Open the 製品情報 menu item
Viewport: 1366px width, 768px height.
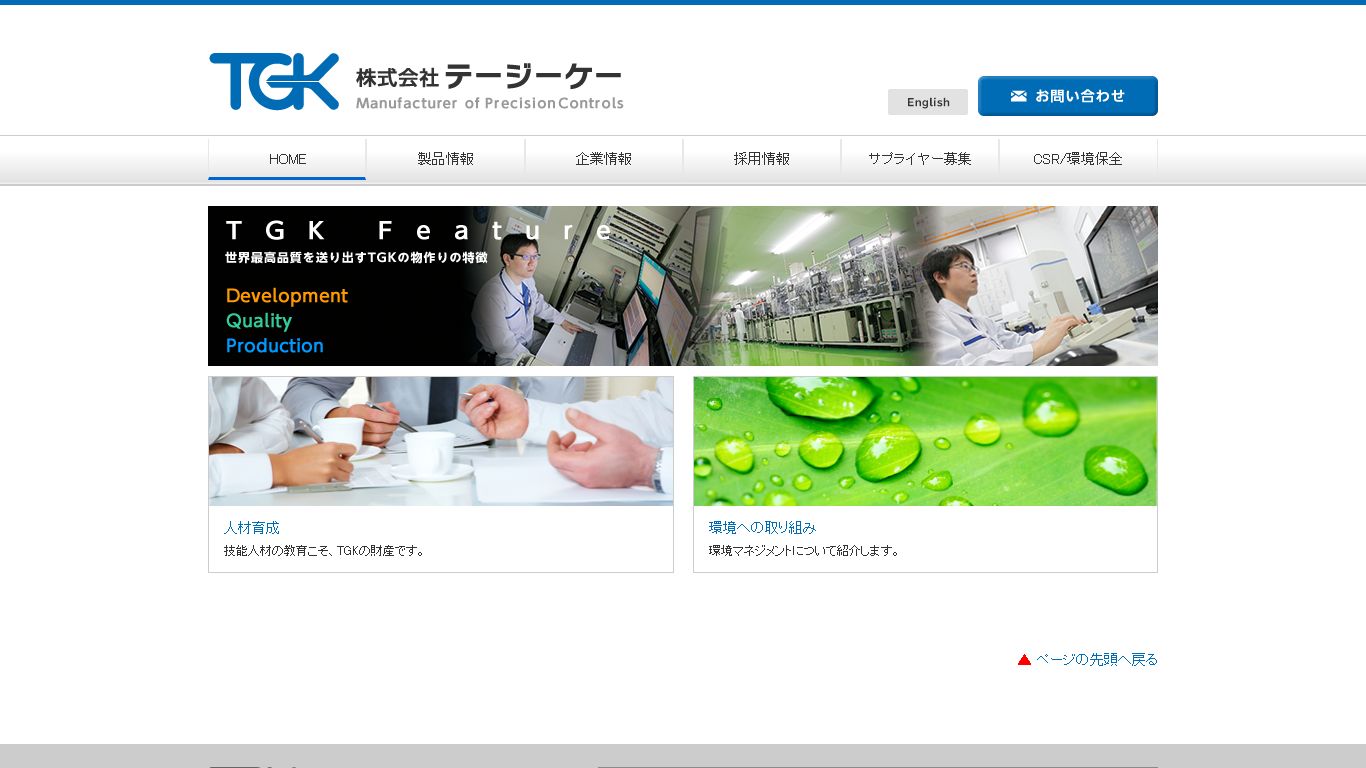pos(446,159)
